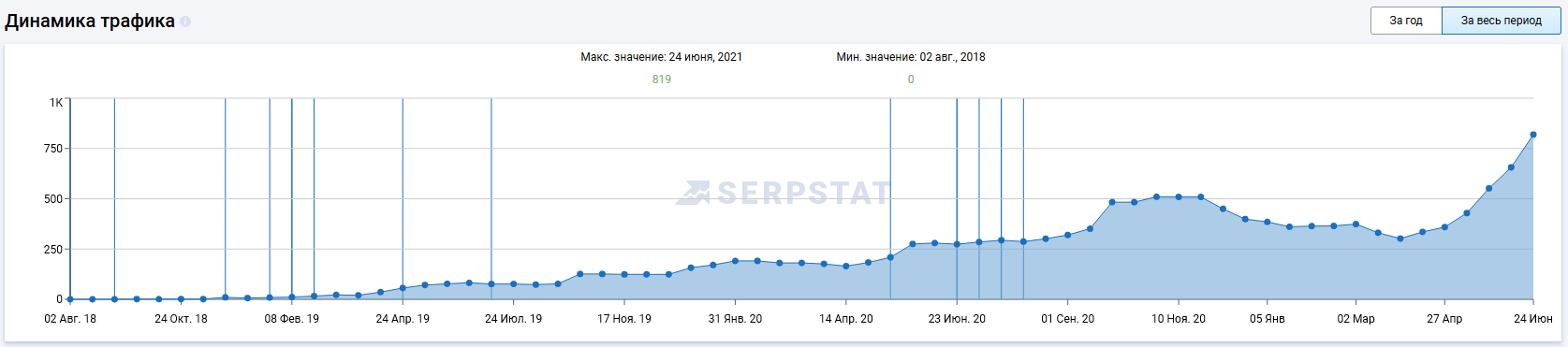This screenshot has height=347, width=1568.
Task: Select the data point above 05 Янв
Action: tap(1267, 223)
